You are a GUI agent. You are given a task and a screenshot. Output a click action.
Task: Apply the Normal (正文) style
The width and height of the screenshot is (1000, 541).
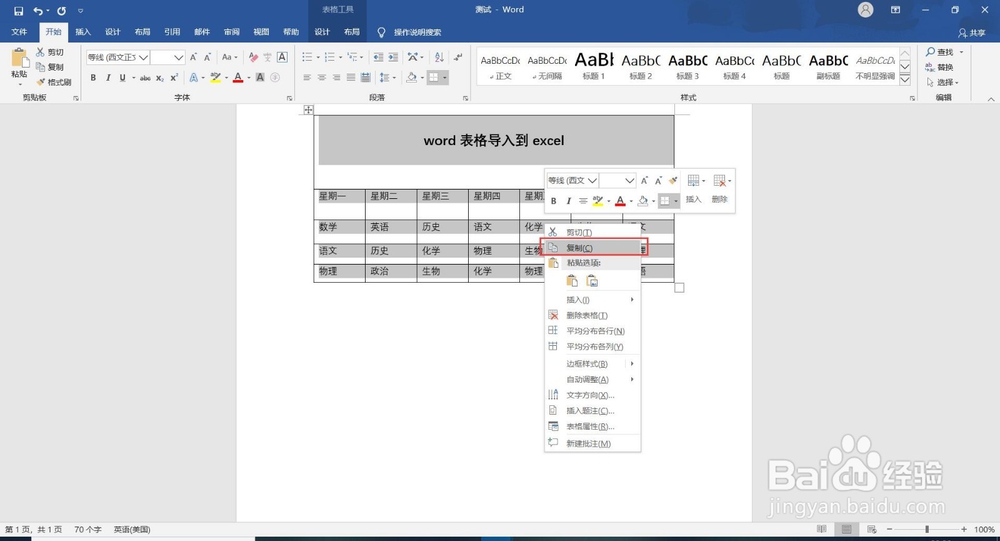pyautogui.click(x=500, y=66)
